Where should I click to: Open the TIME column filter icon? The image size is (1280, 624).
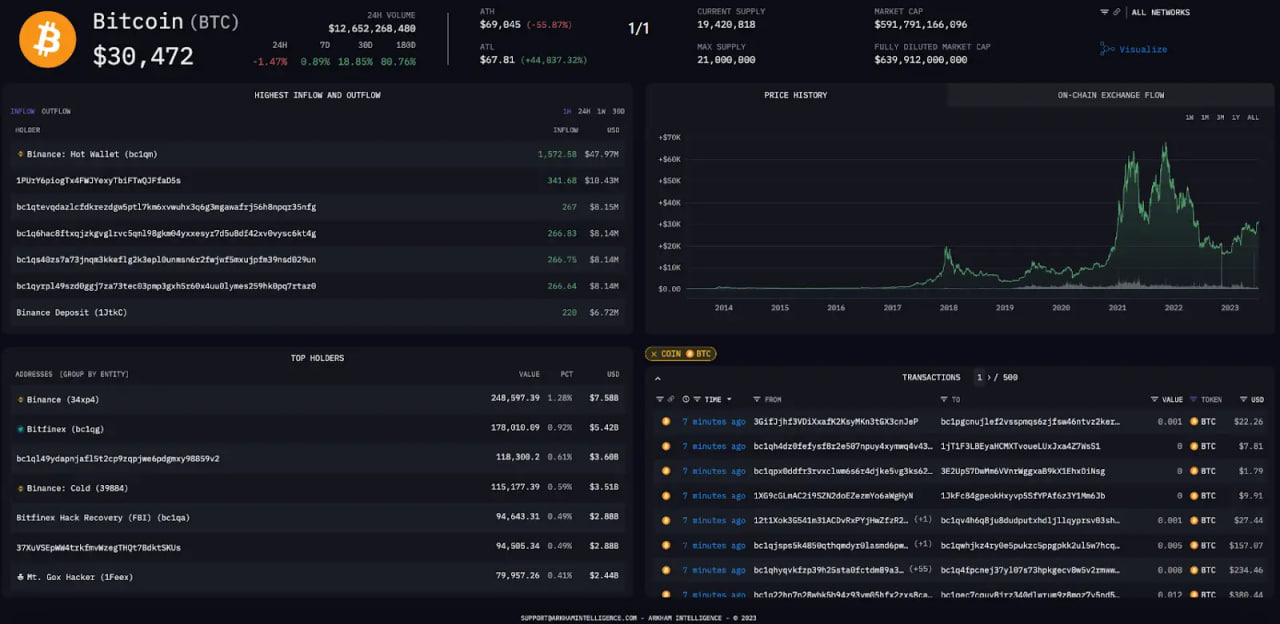pos(697,399)
